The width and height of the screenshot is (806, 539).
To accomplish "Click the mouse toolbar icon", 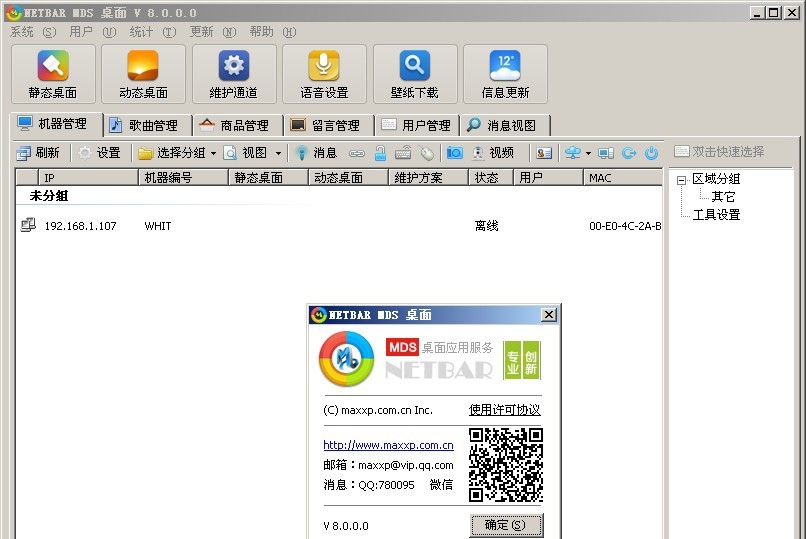I will (427, 153).
